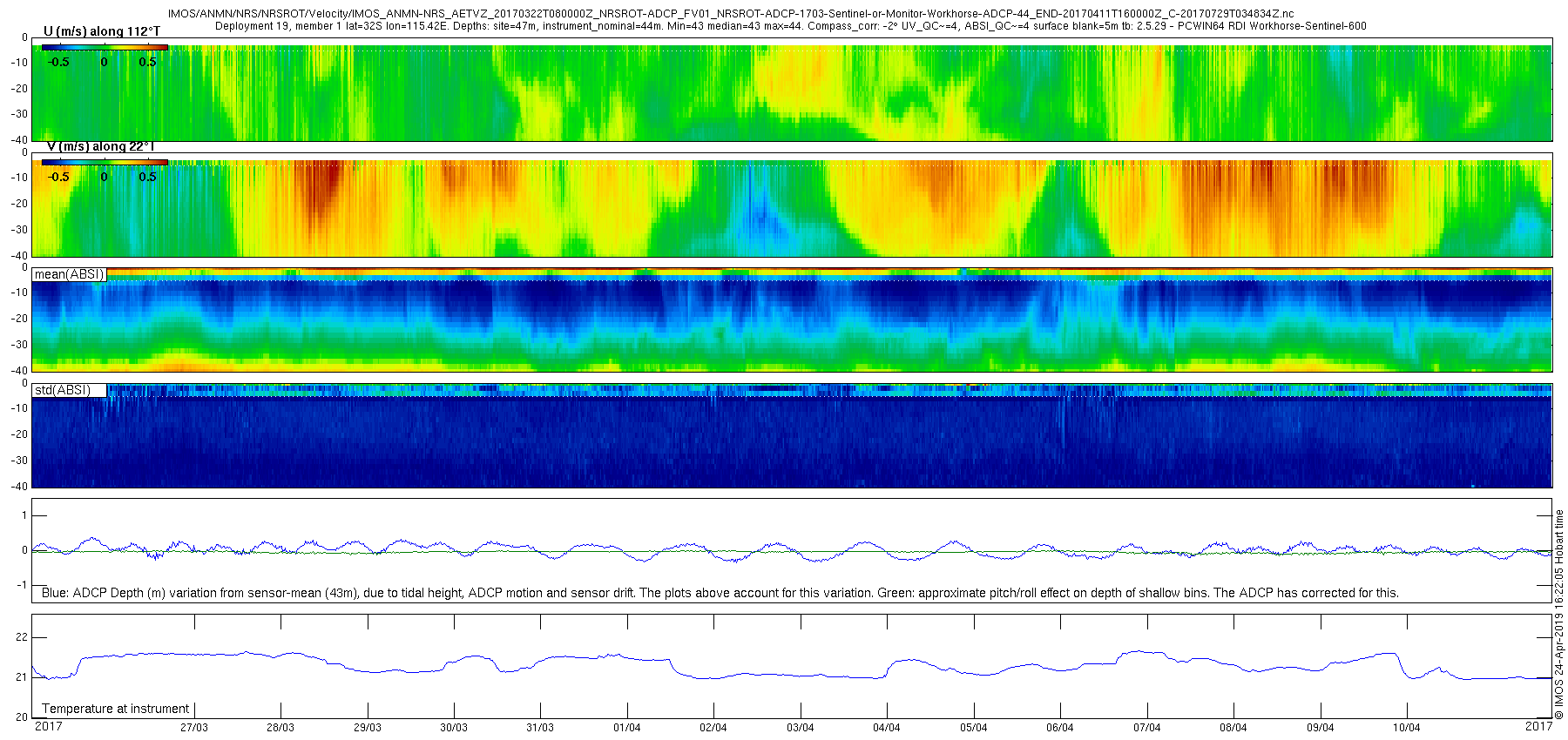Image resolution: width=1568 pixels, height=740 pixels.
Task: Click the 'Temperature at instrument' label
Action: coord(116,709)
